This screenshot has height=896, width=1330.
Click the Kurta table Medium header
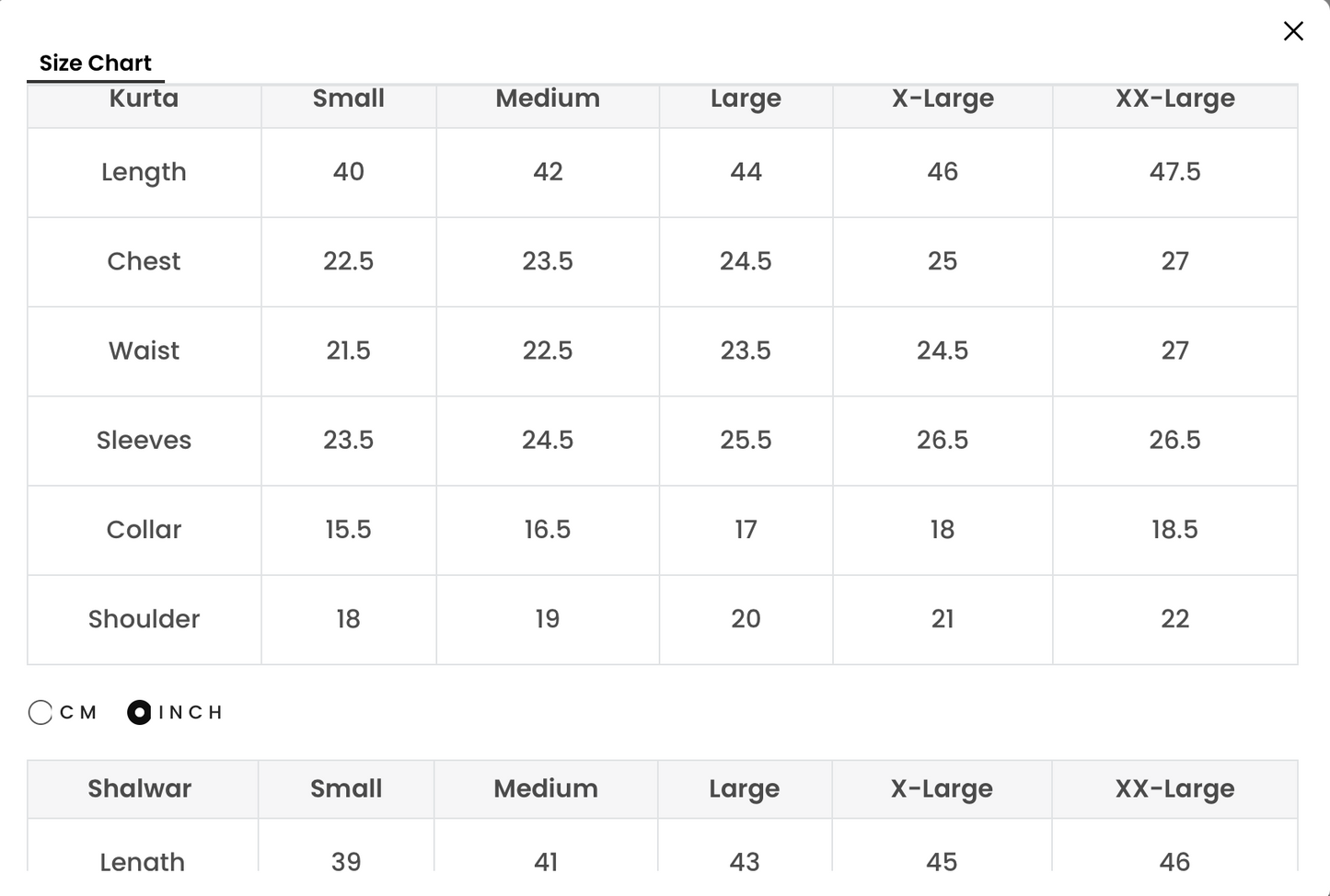548,99
